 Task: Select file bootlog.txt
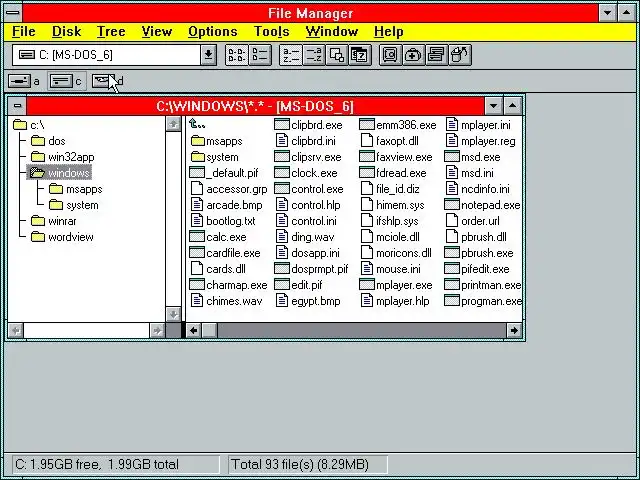(x=223, y=221)
